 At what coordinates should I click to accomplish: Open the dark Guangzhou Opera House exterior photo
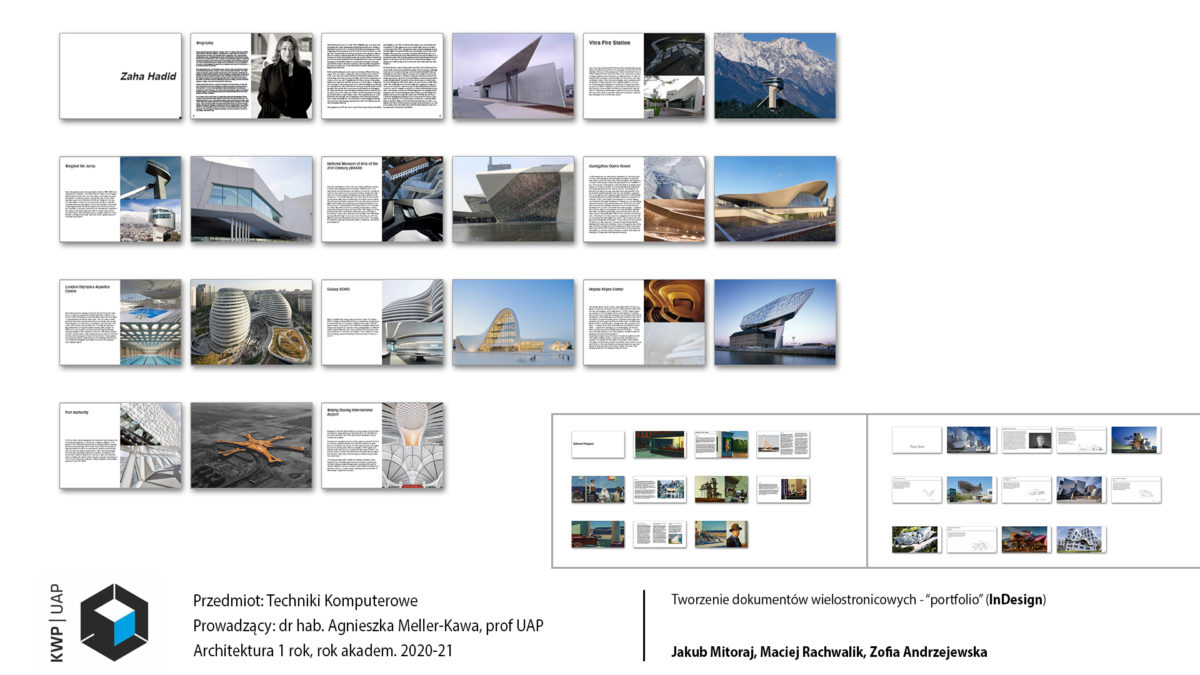[513, 199]
